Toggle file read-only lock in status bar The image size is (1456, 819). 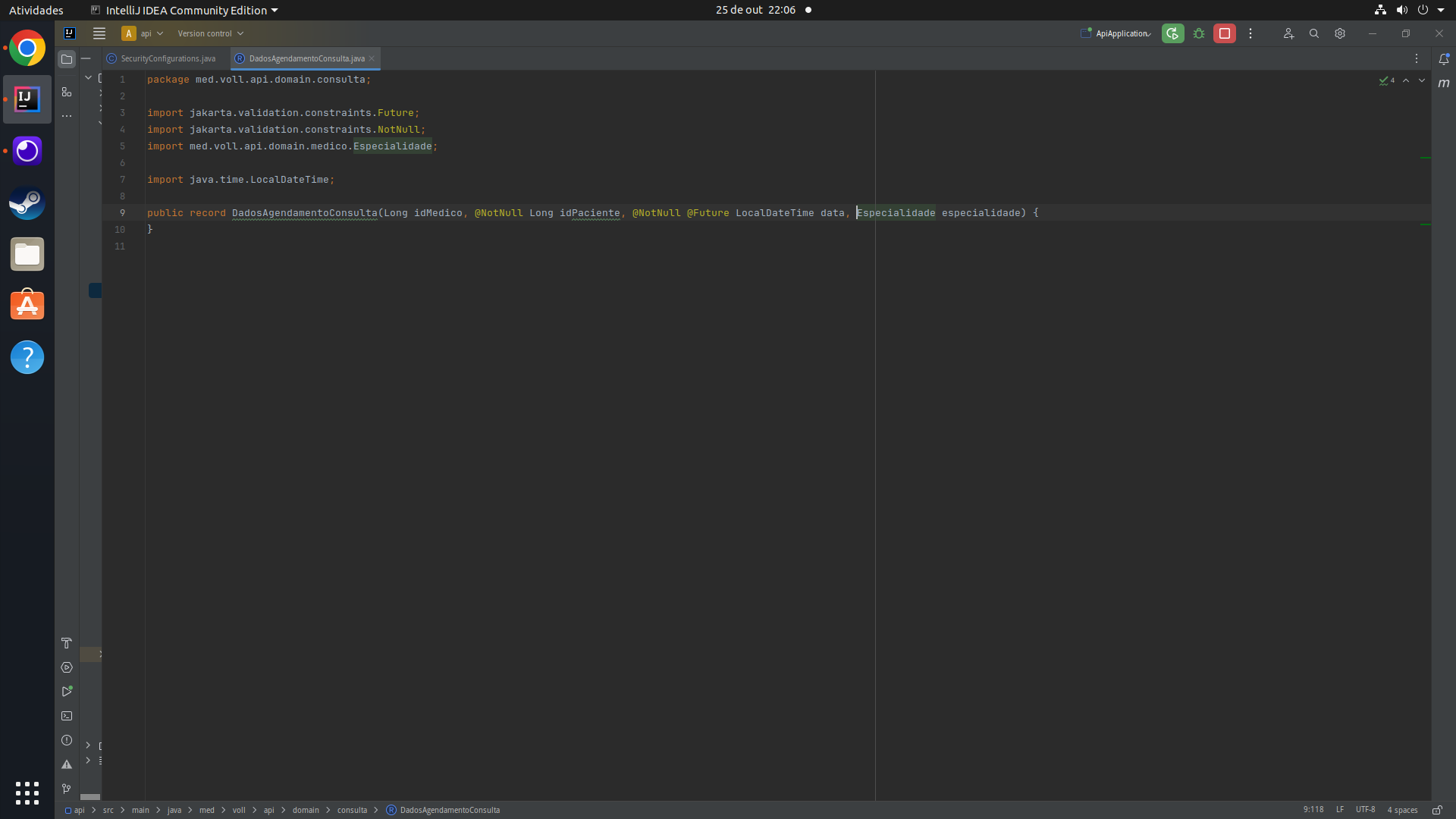pyautogui.click(x=1437, y=810)
